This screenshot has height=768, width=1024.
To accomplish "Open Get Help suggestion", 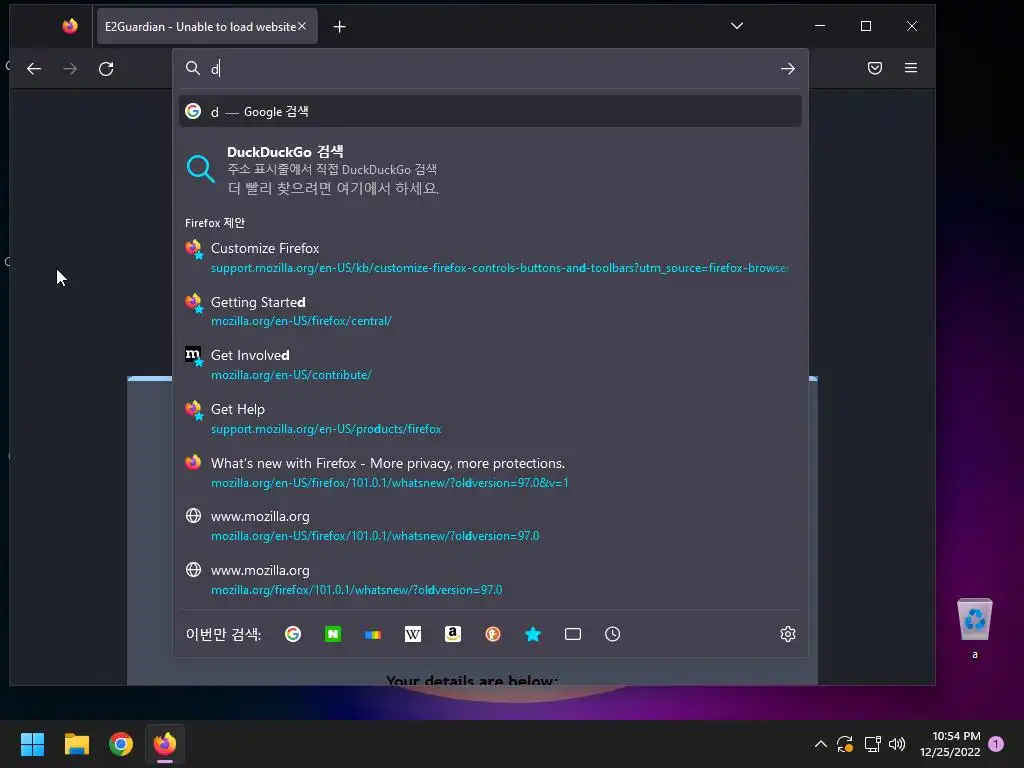I will 490,419.
